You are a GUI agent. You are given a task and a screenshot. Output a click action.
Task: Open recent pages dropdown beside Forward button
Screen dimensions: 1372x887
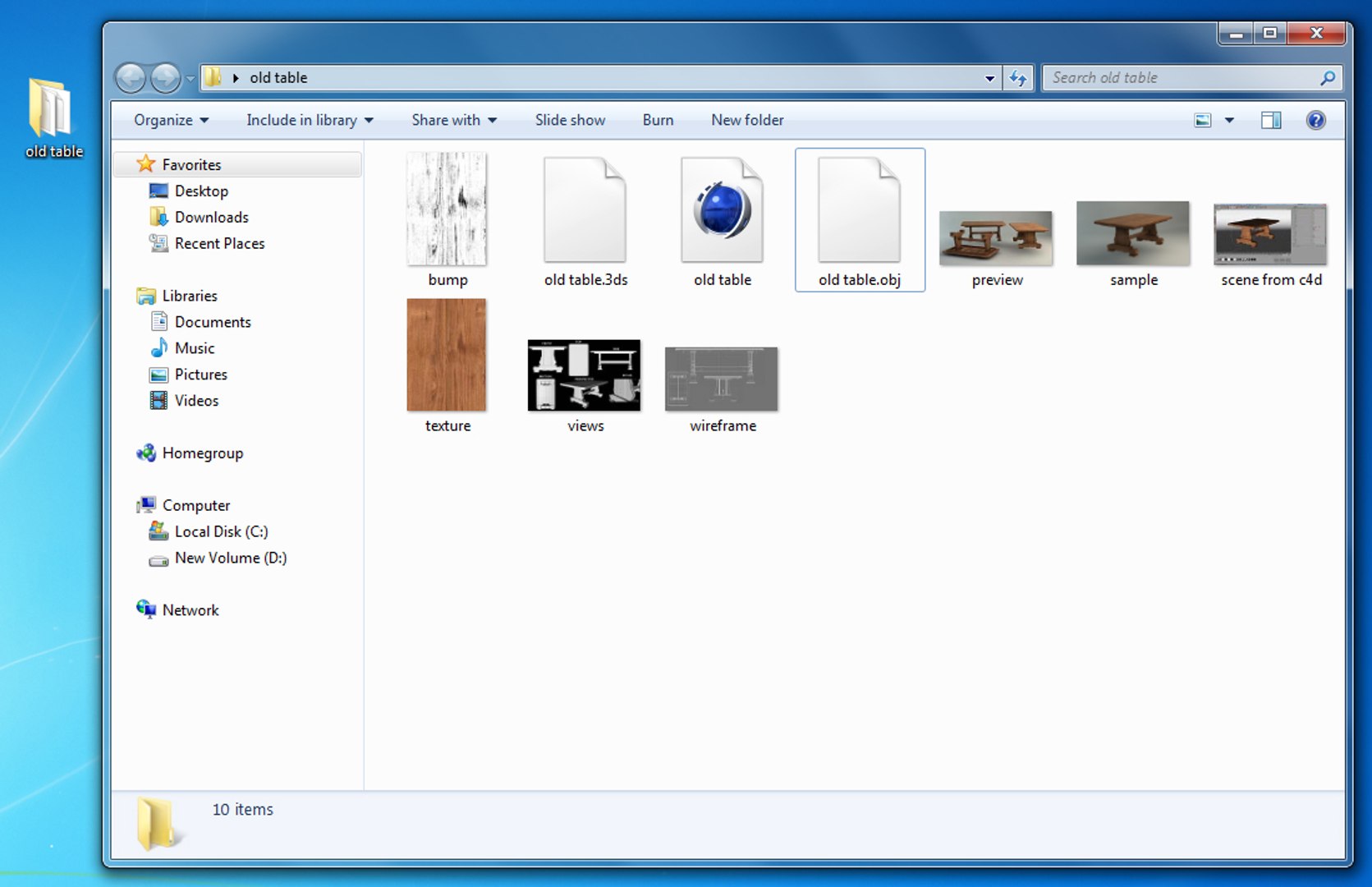[190, 79]
